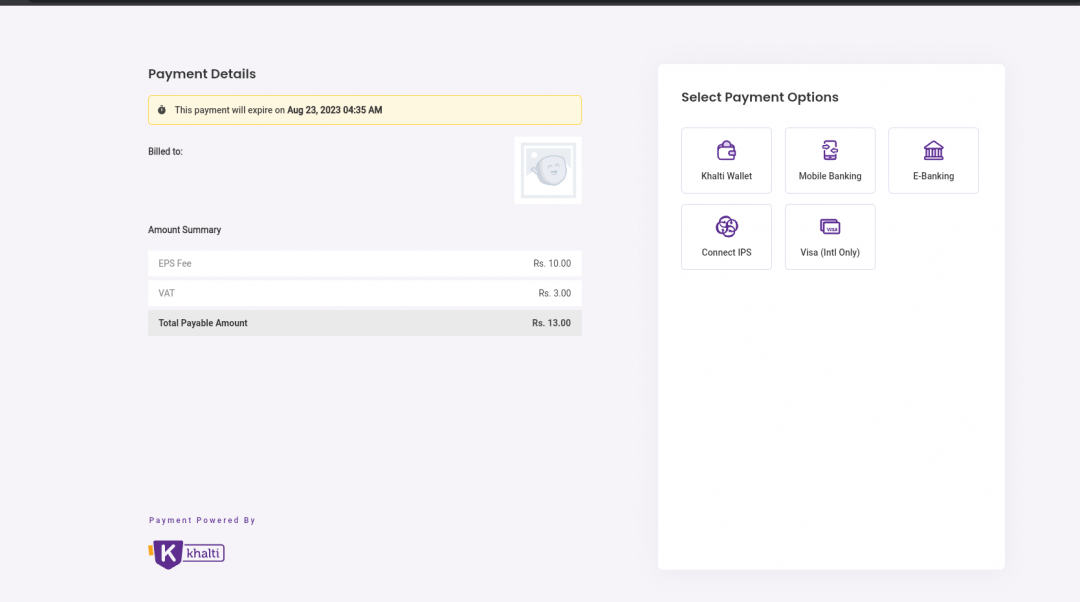Choose the Visa (Intl Only) label text
The height and width of the screenshot is (602, 1080).
point(830,253)
